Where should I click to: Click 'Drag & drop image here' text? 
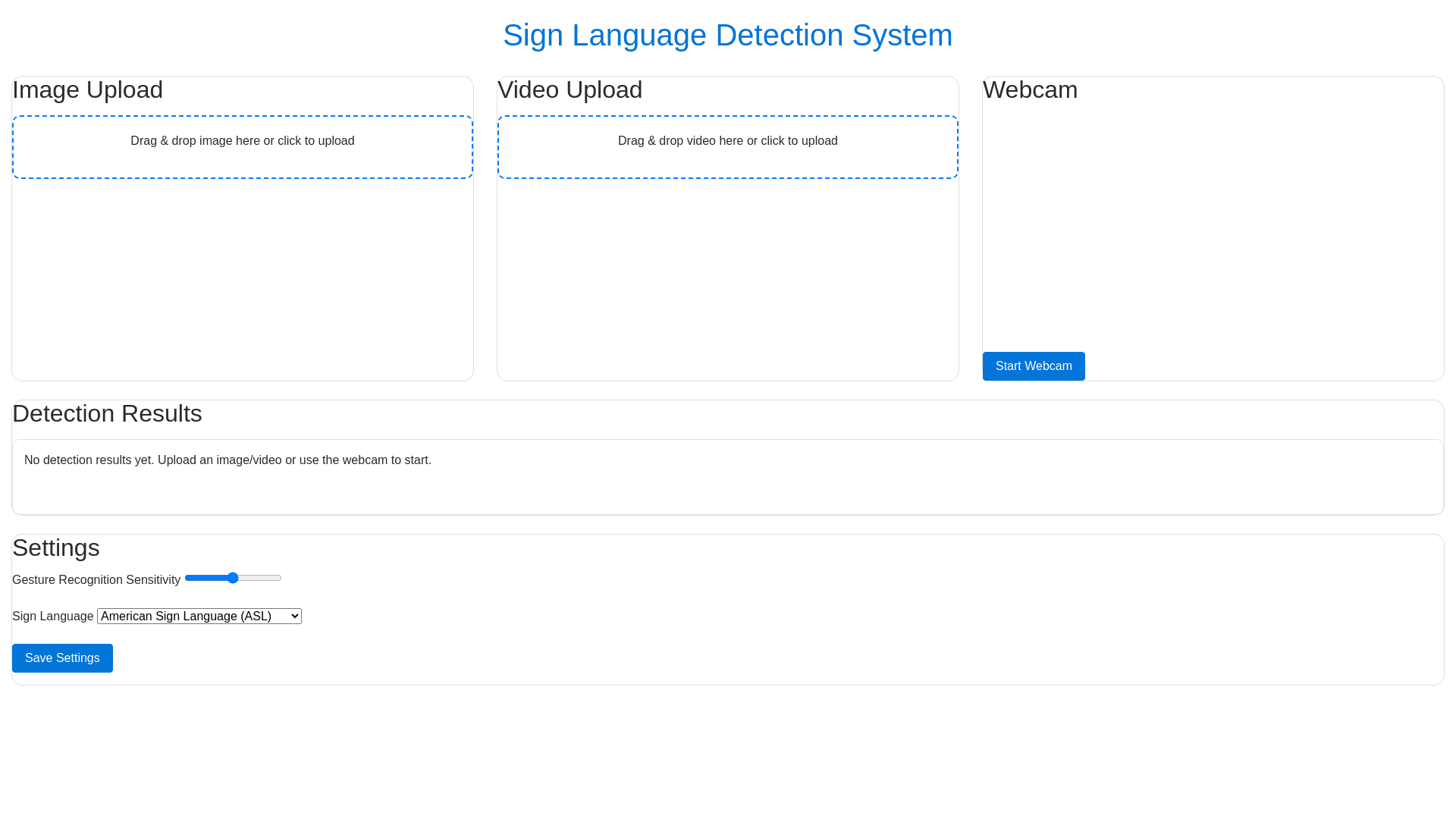tap(243, 141)
